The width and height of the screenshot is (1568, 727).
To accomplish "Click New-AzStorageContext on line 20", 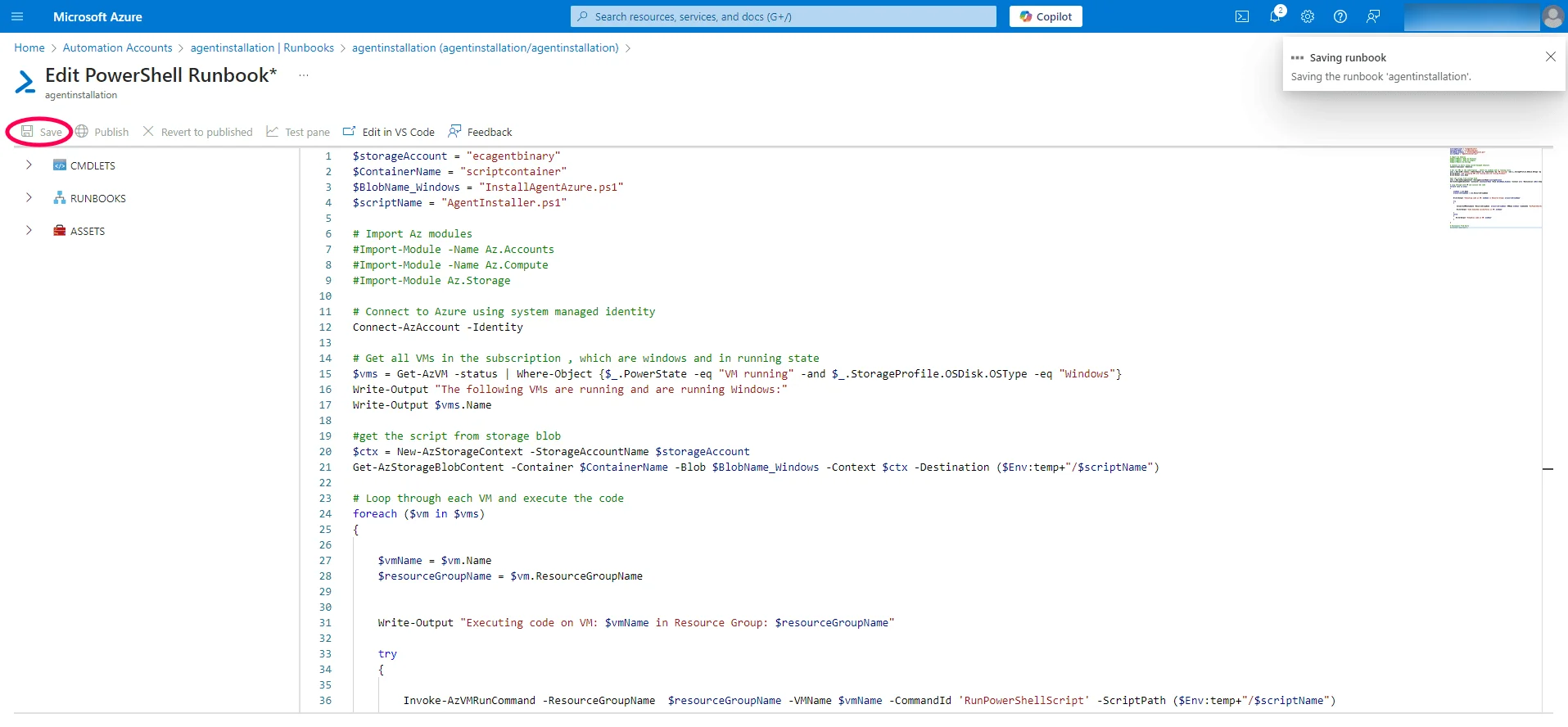I will point(460,451).
